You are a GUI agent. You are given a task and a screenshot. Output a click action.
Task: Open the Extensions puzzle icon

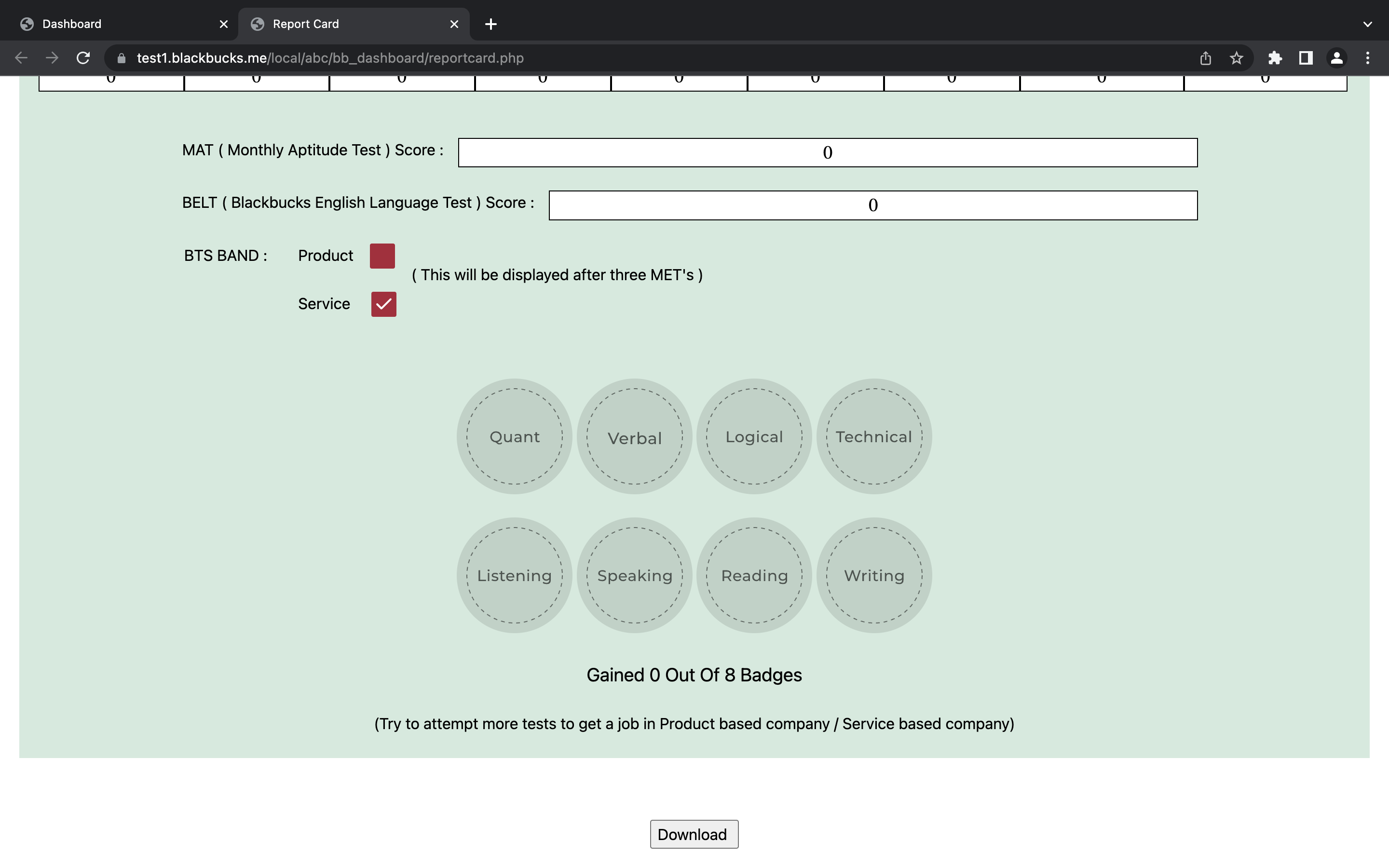click(1275, 58)
